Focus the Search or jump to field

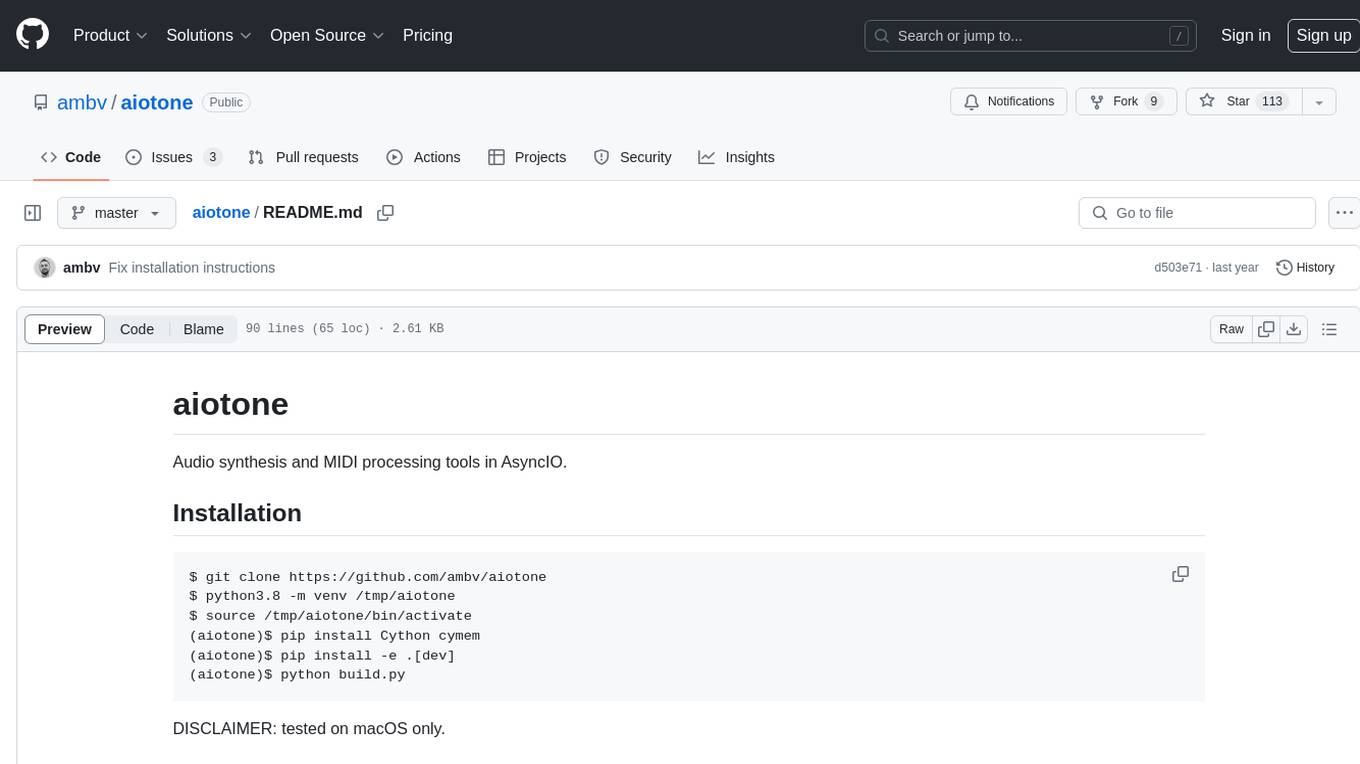(x=1032, y=36)
